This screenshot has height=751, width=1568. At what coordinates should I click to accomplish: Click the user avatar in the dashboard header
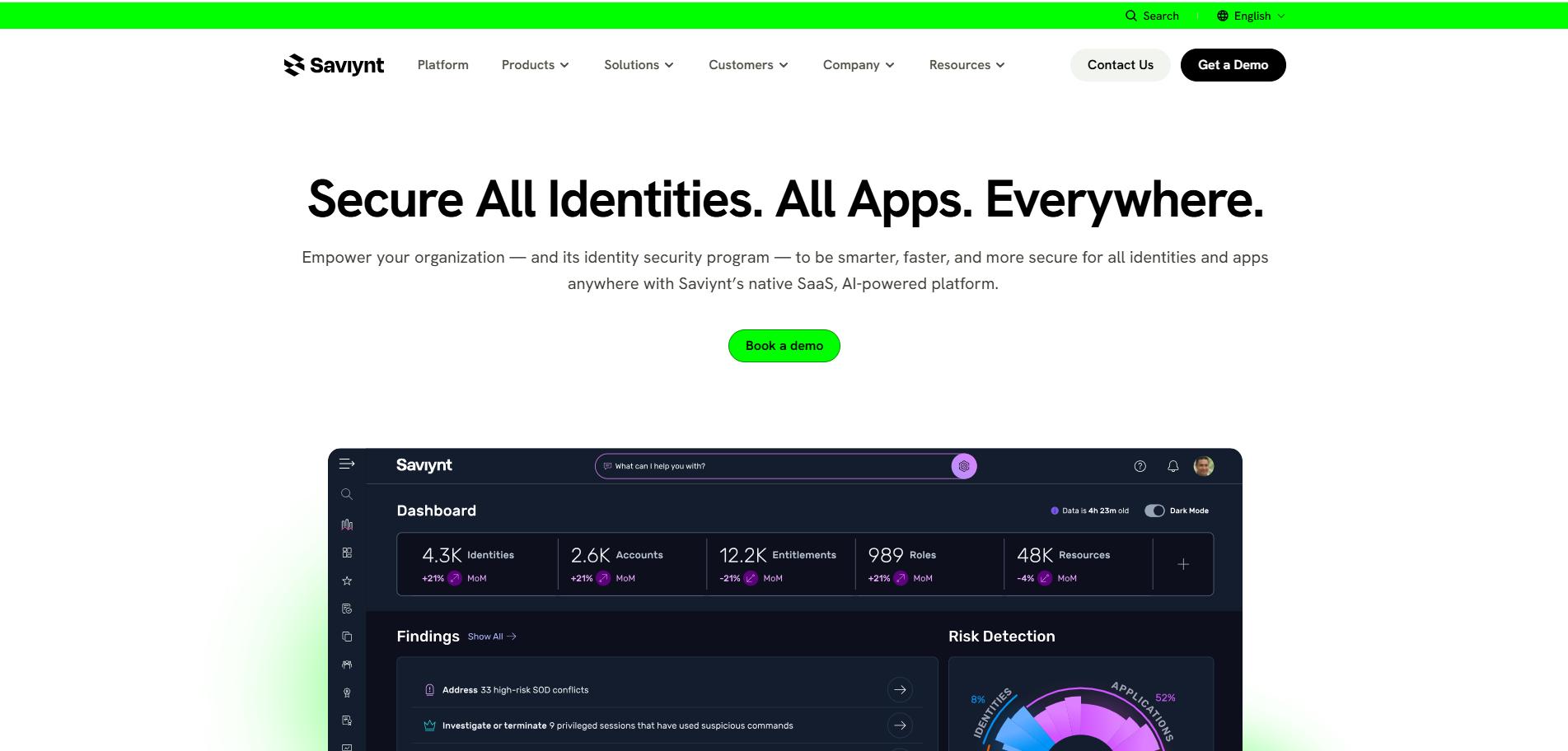pos(1202,466)
